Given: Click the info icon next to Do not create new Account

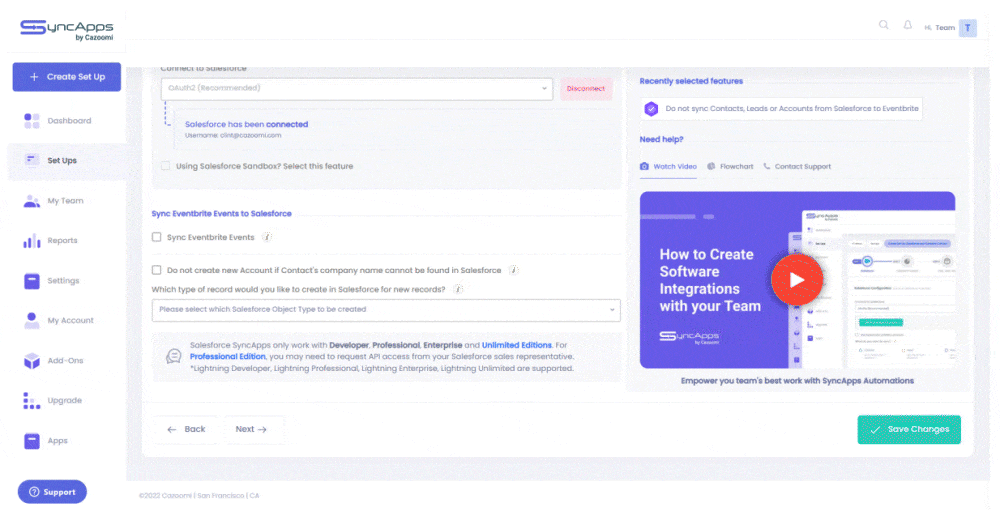Looking at the screenshot, I should pos(513,270).
